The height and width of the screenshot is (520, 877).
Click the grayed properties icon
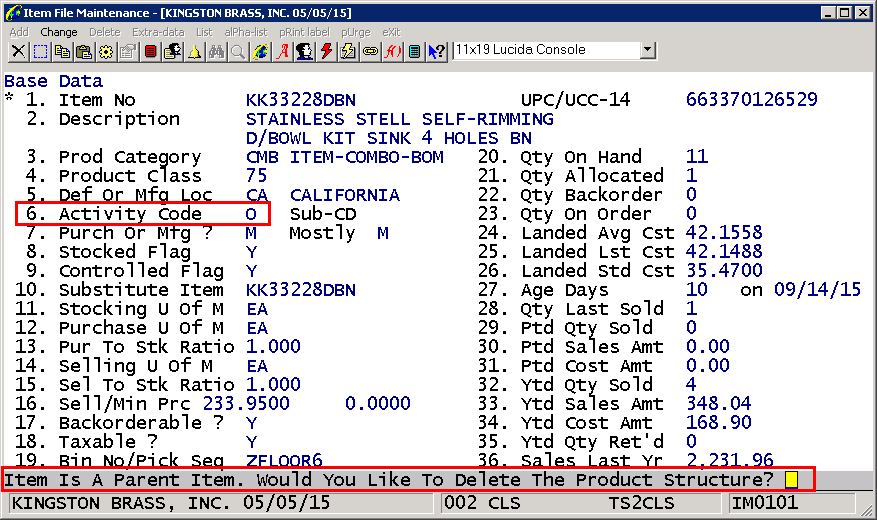[128, 52]
